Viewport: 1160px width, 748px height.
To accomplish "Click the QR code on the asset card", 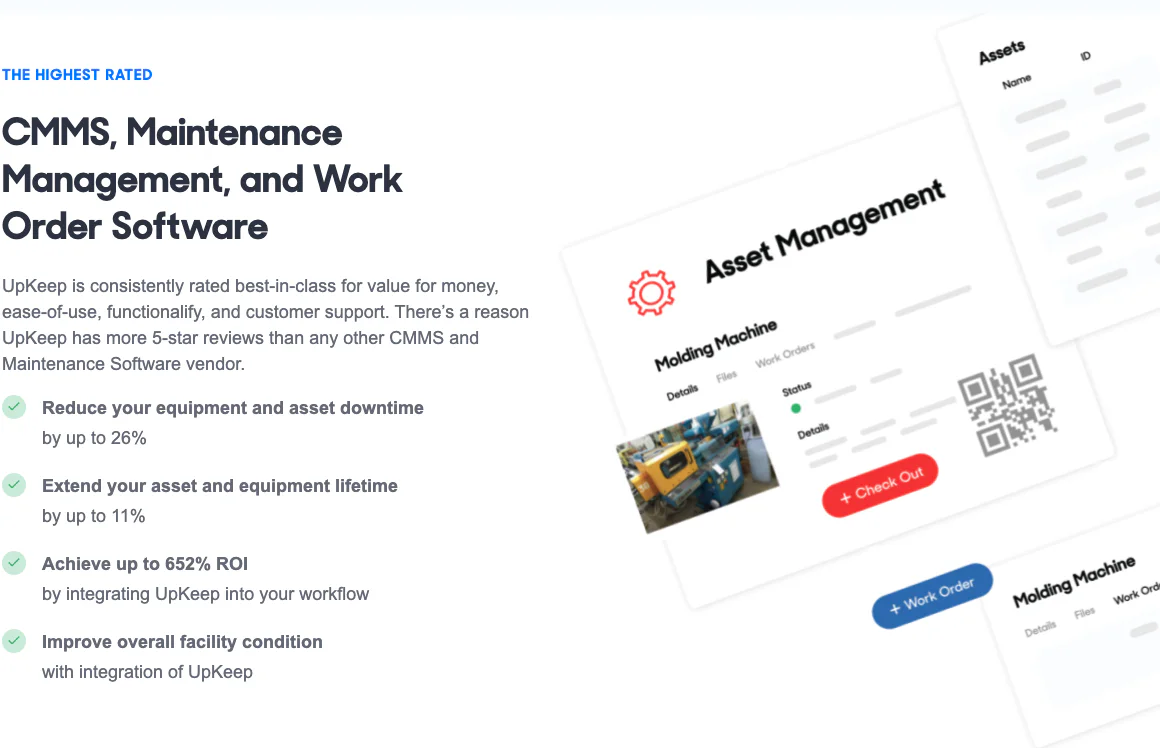I will [1006, 405].
